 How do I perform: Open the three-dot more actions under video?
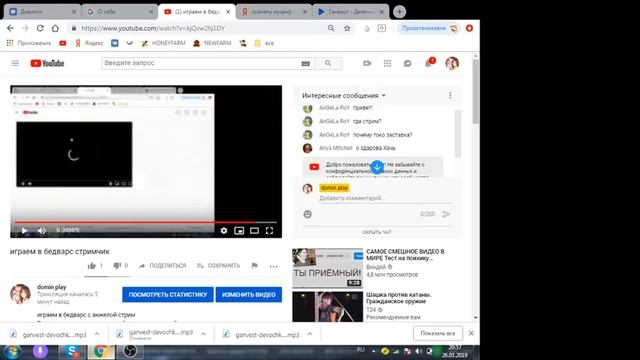[273, 267]
